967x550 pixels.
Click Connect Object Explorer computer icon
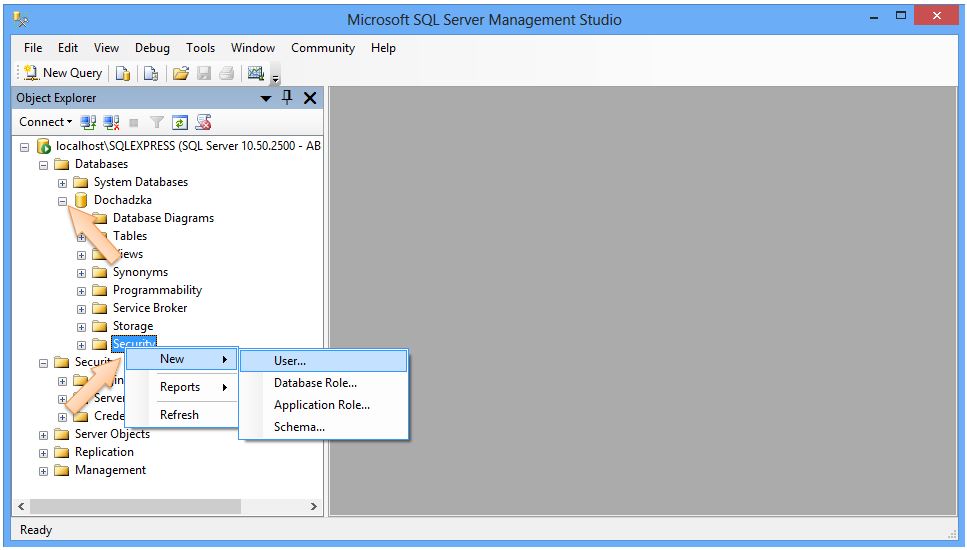tap(88, 122)
